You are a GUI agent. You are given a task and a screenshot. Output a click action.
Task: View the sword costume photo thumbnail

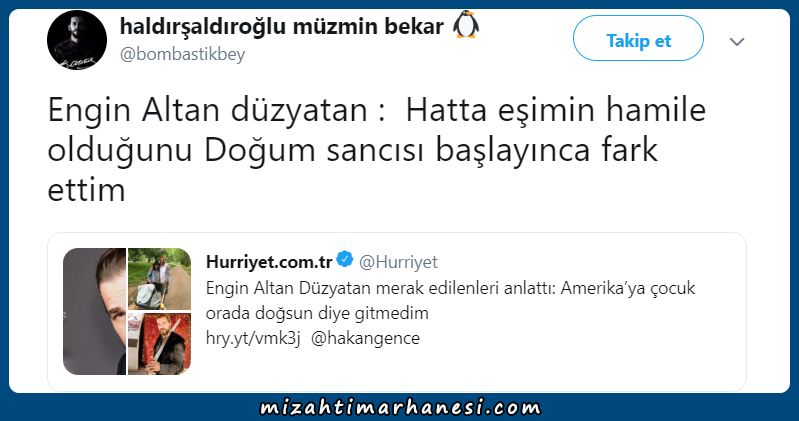159,344
